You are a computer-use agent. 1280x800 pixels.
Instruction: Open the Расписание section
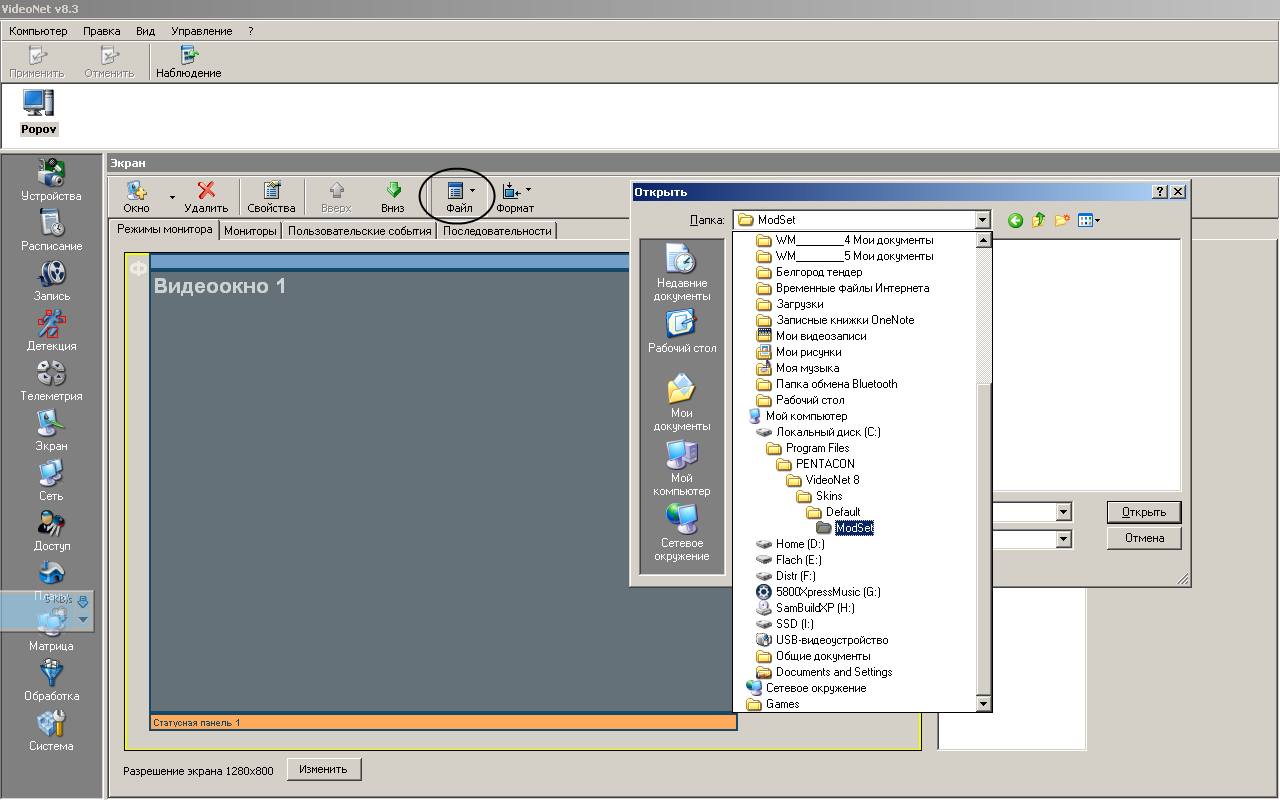point(51,230)
